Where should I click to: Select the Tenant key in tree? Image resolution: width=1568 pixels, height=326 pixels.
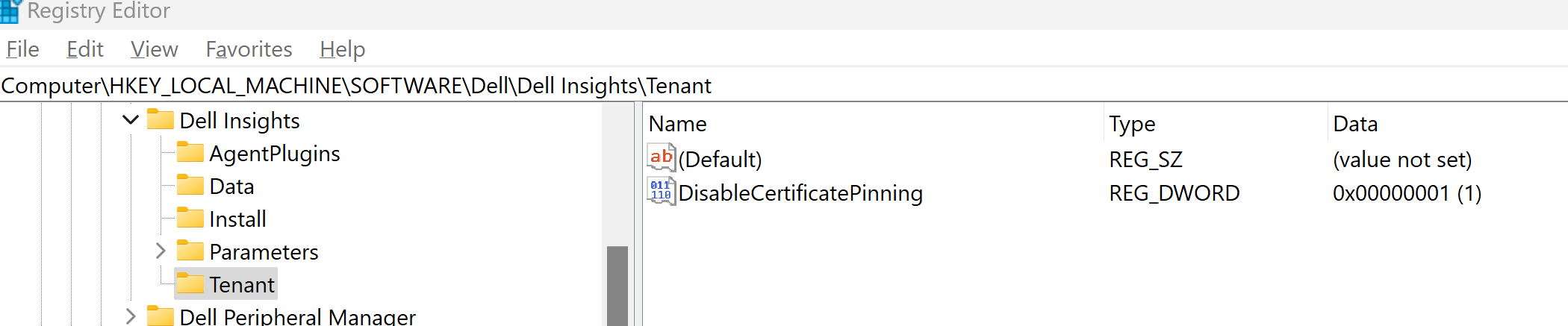point(241,284)
